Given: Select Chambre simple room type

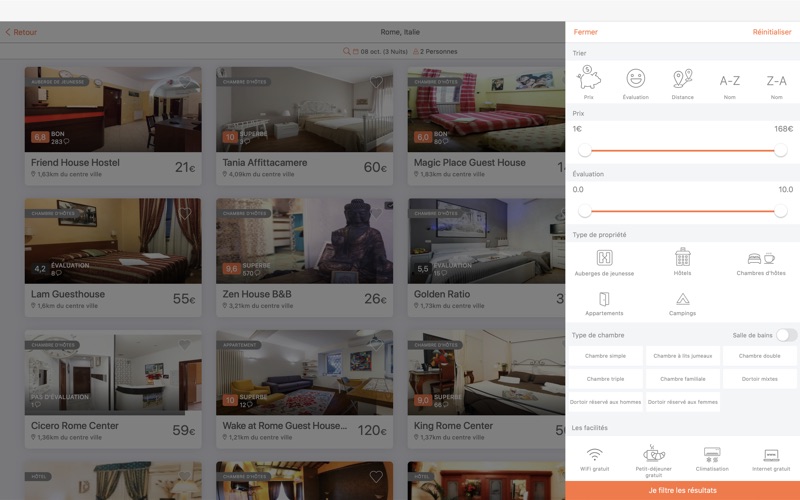Looking at the screenshot, I should [606, 356].
